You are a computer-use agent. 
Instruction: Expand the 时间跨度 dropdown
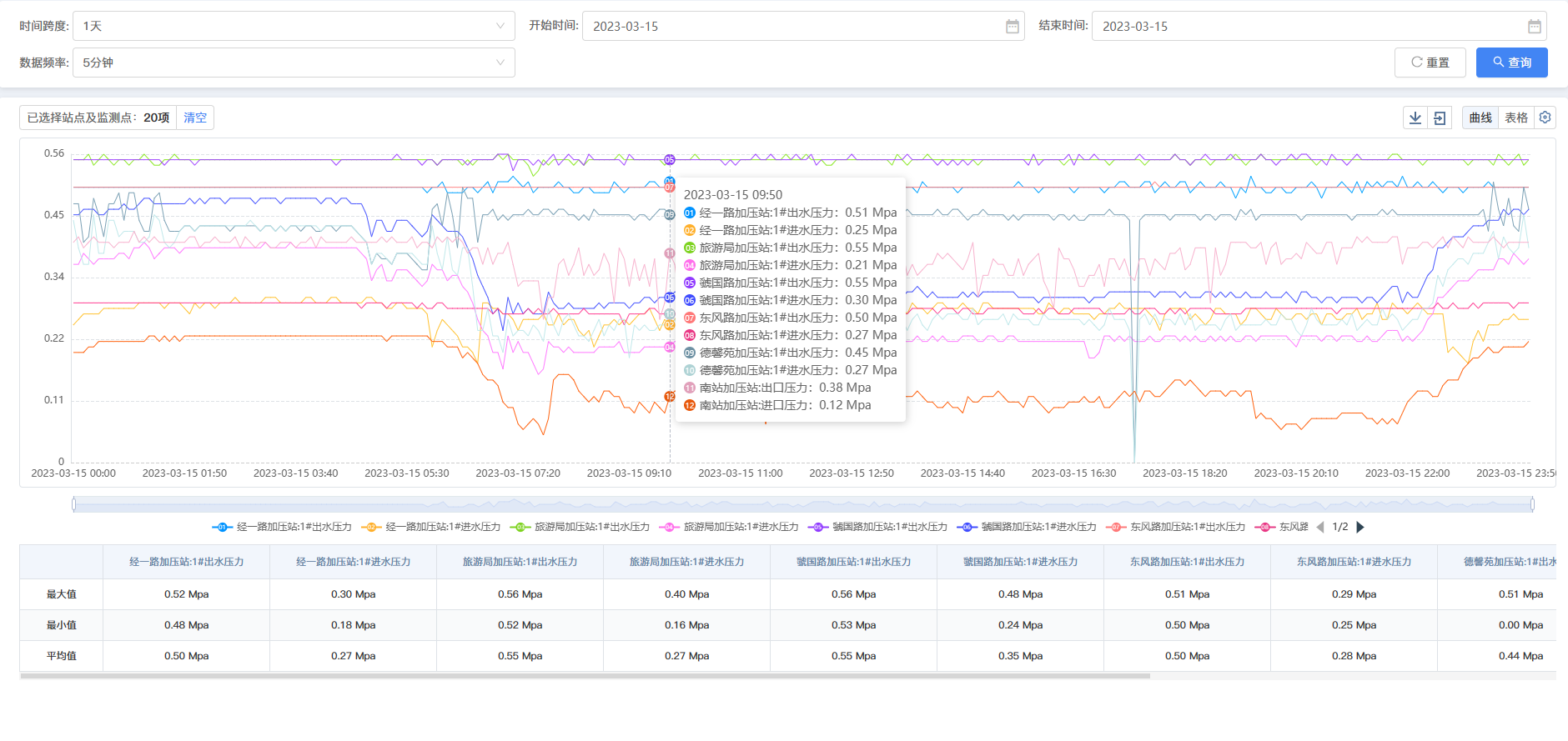(294, 26)
